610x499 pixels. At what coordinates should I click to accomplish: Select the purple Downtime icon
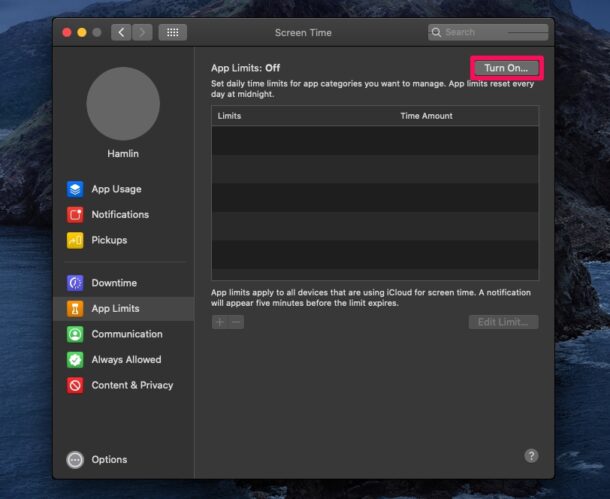coord(75,283)
